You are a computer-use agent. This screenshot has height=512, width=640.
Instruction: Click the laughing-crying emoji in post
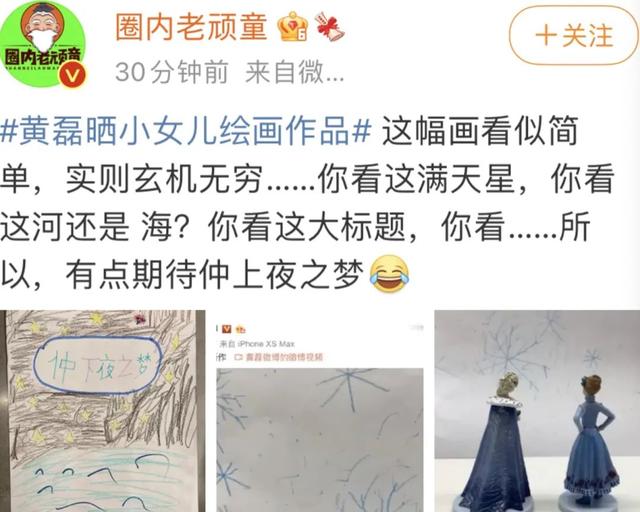click(x=389, y=273)
